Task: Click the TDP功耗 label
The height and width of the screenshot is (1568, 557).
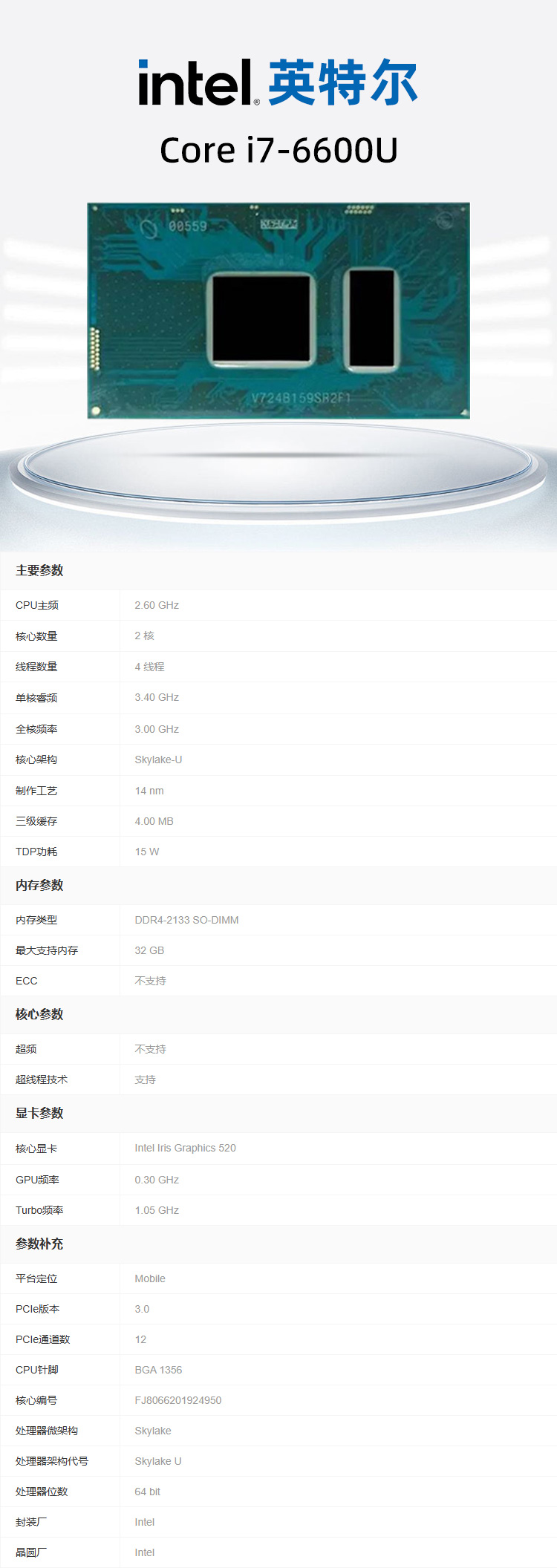Action: (36, 852)
